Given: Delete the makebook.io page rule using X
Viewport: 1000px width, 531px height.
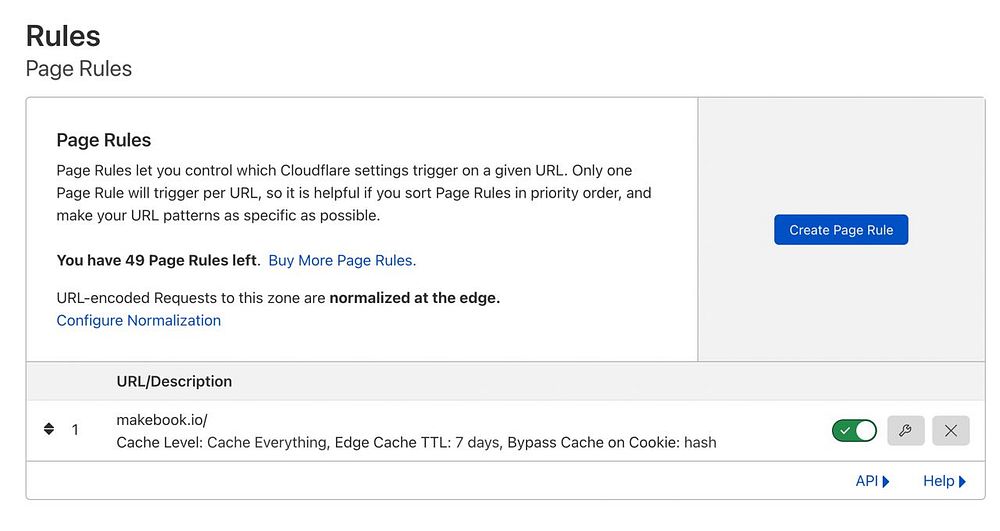Looking at the screenshot, I should 950,431.
